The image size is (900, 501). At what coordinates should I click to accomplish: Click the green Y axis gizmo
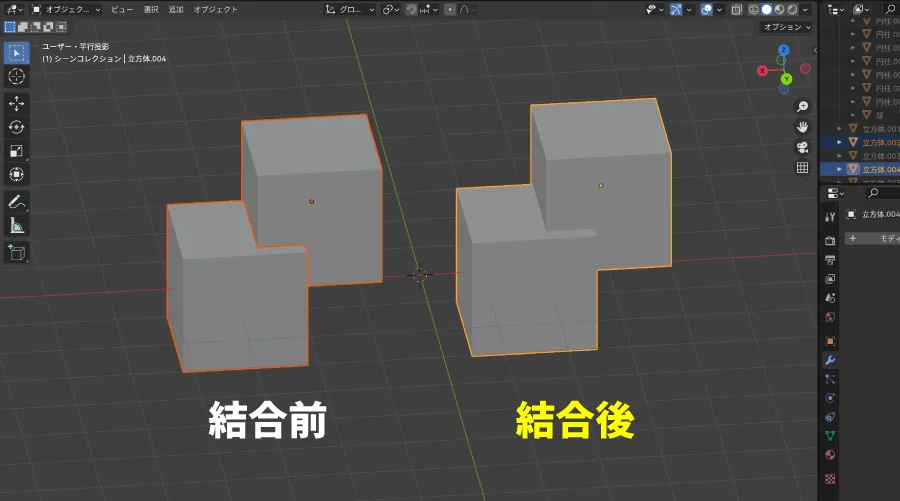coord(787,78)
